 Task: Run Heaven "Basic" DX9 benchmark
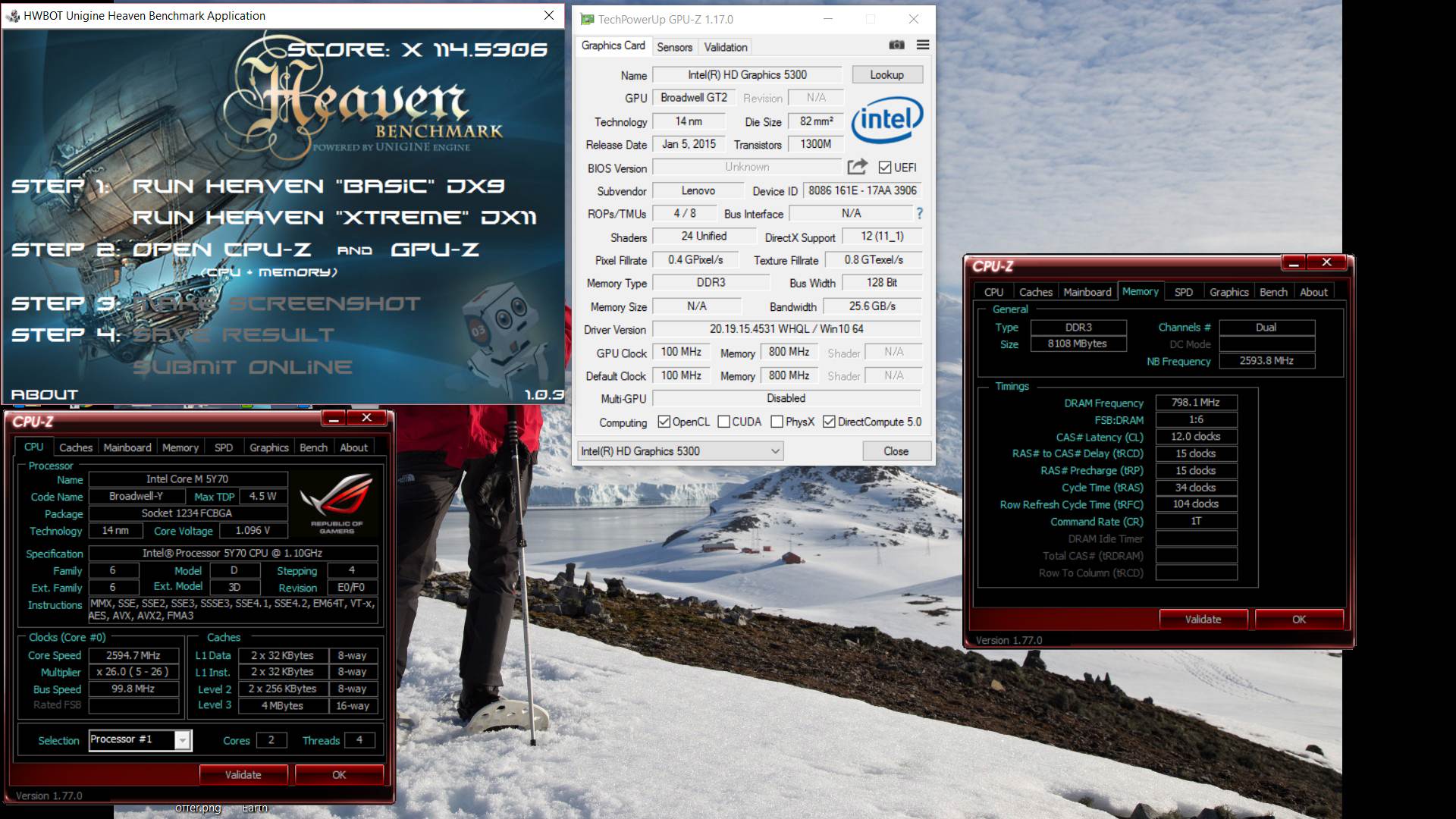pyautogui.click(x=318, y=186)
